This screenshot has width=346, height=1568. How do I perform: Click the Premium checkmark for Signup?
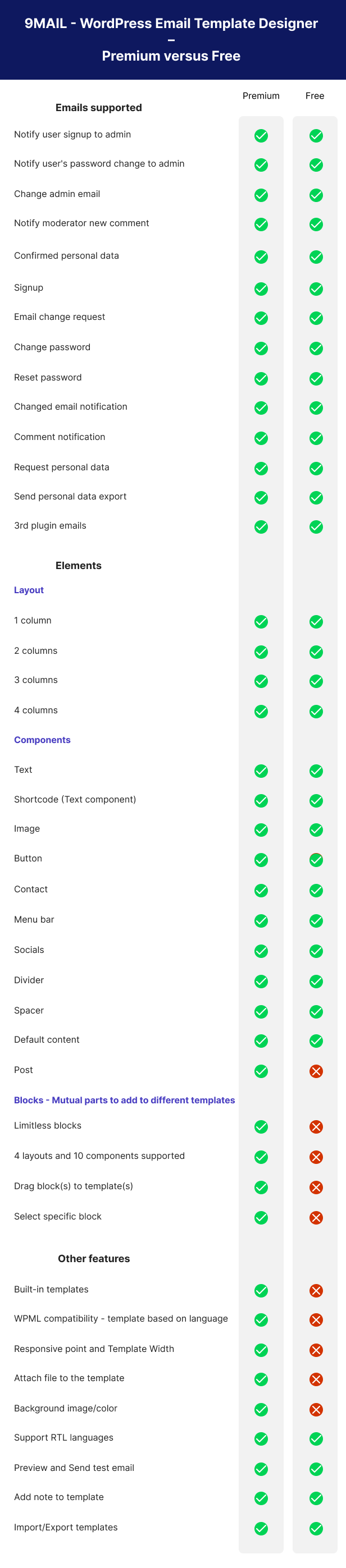pos(261,288)
